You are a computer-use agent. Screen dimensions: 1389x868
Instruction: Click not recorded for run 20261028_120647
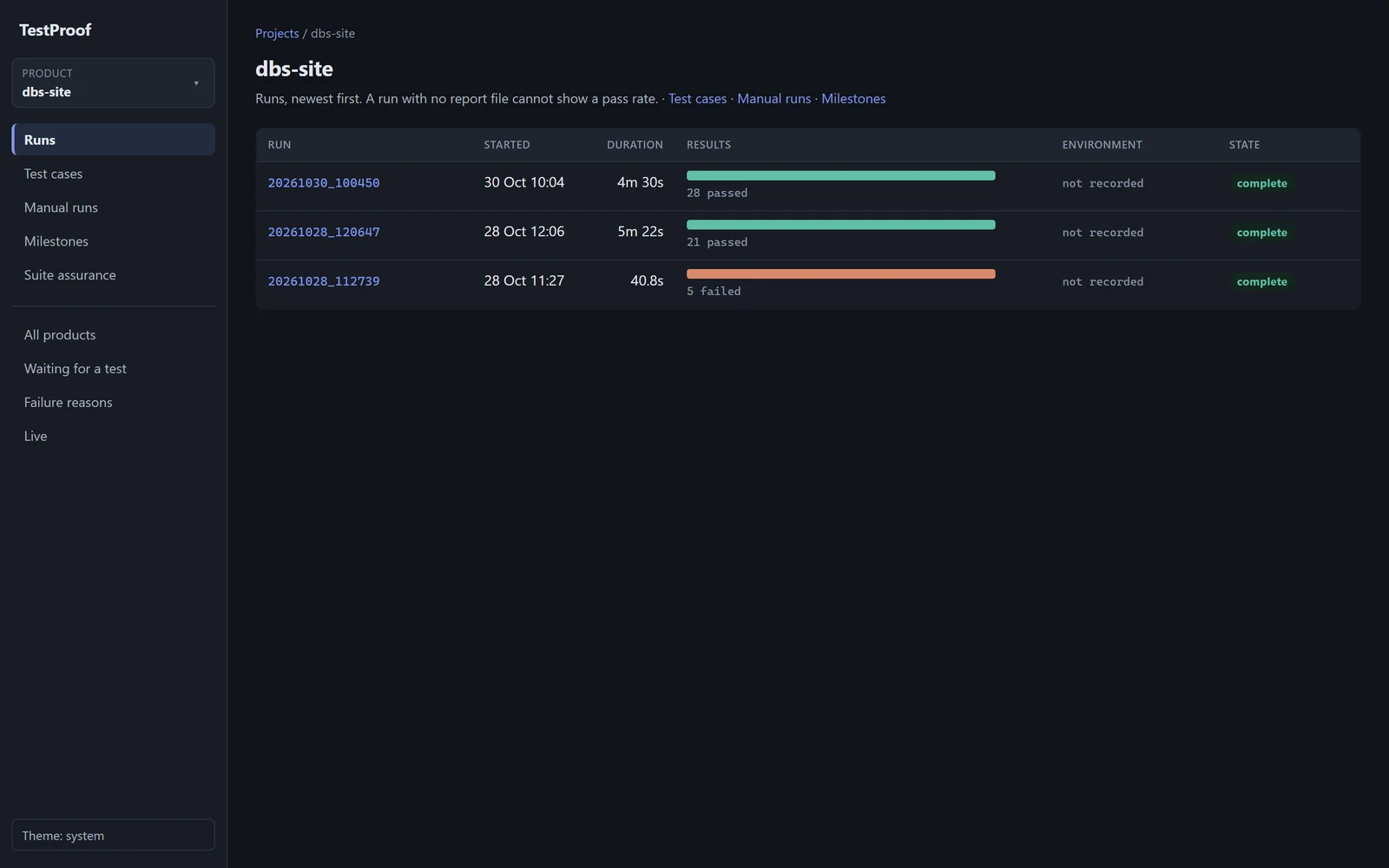(x=1103, y=233)
